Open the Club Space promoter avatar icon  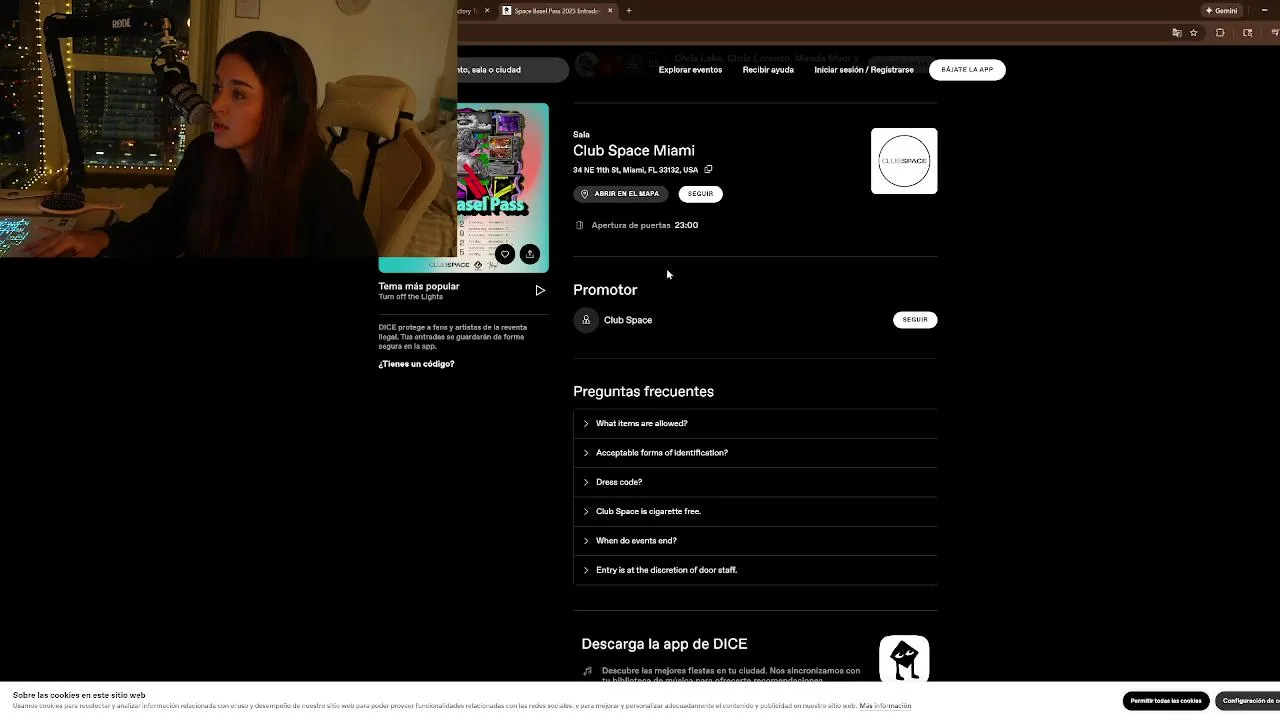coord(586,320)
